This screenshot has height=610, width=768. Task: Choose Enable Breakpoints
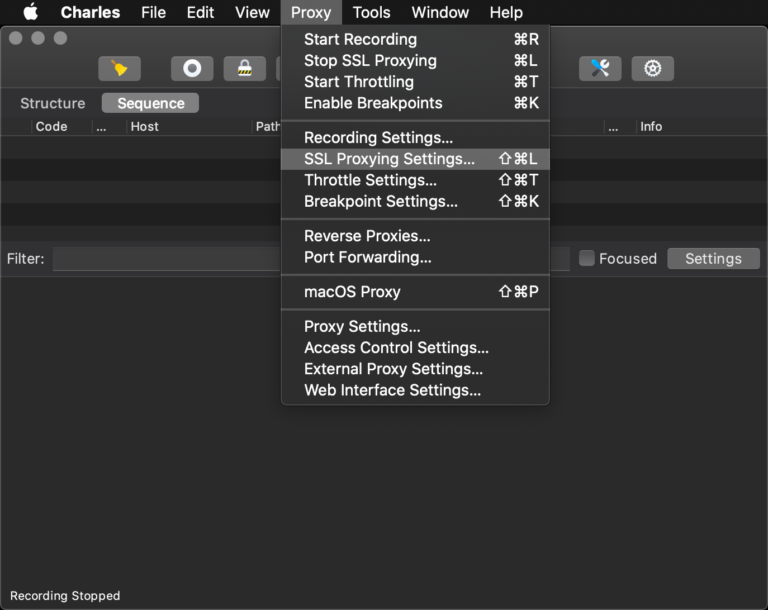pos(415,103)
